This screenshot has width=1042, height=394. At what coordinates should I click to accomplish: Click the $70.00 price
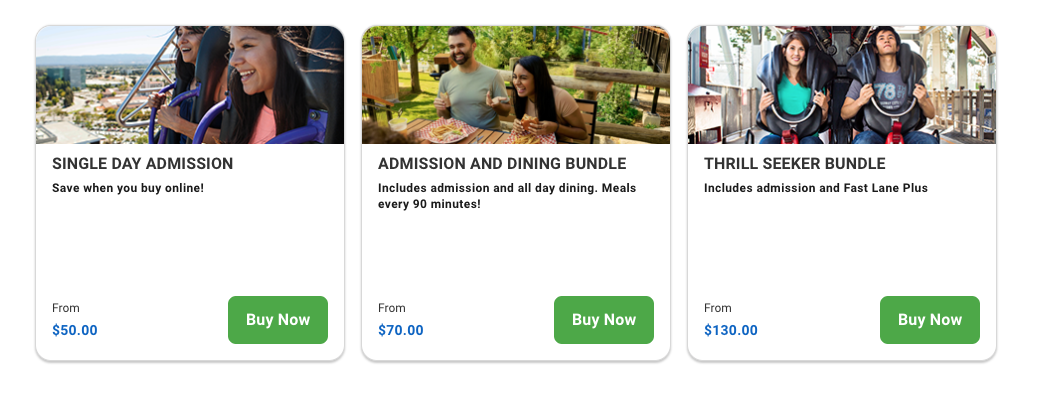[x=401, y=330]
